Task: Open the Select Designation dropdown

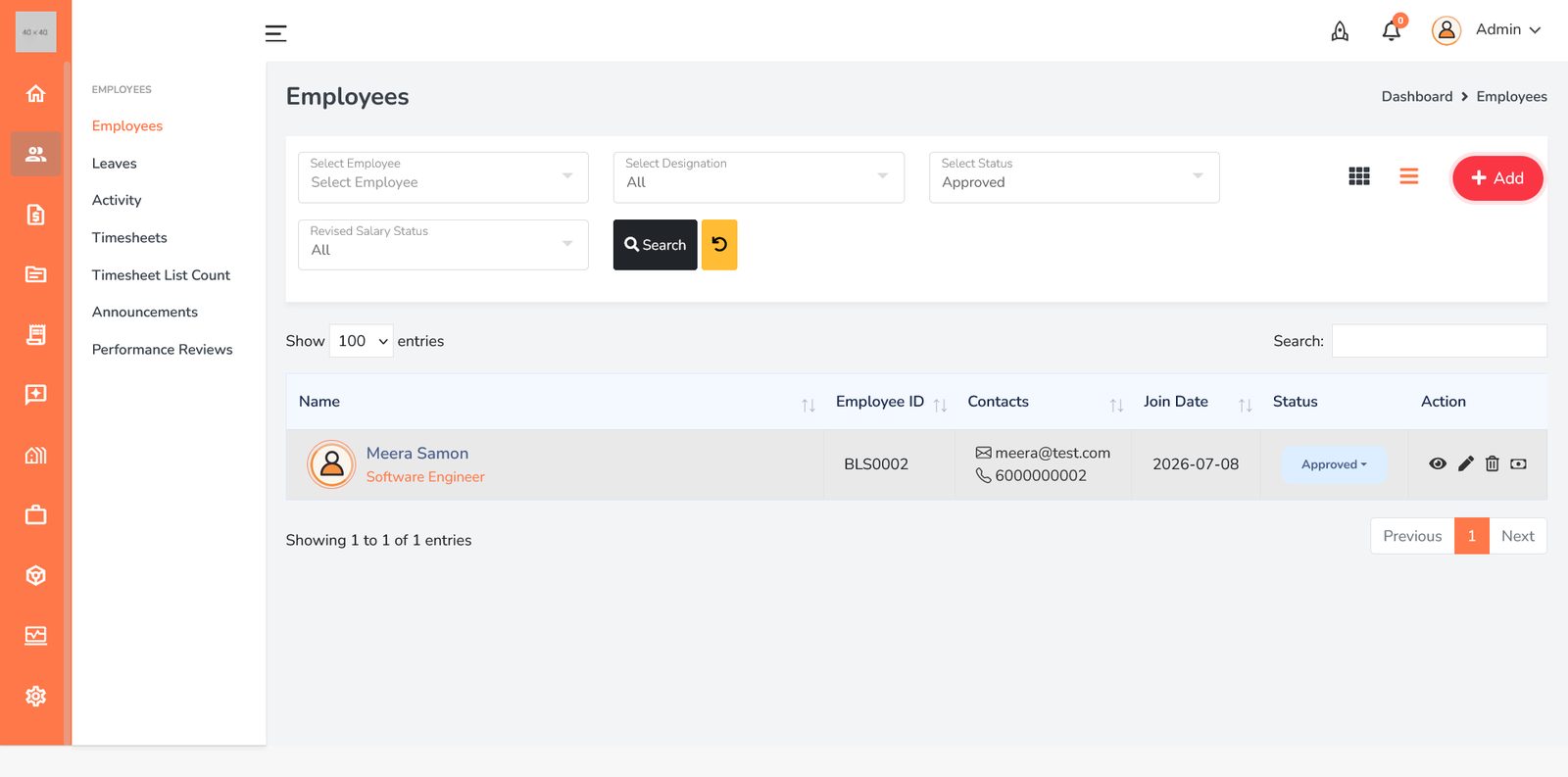Action: click(x=759, y=177)
